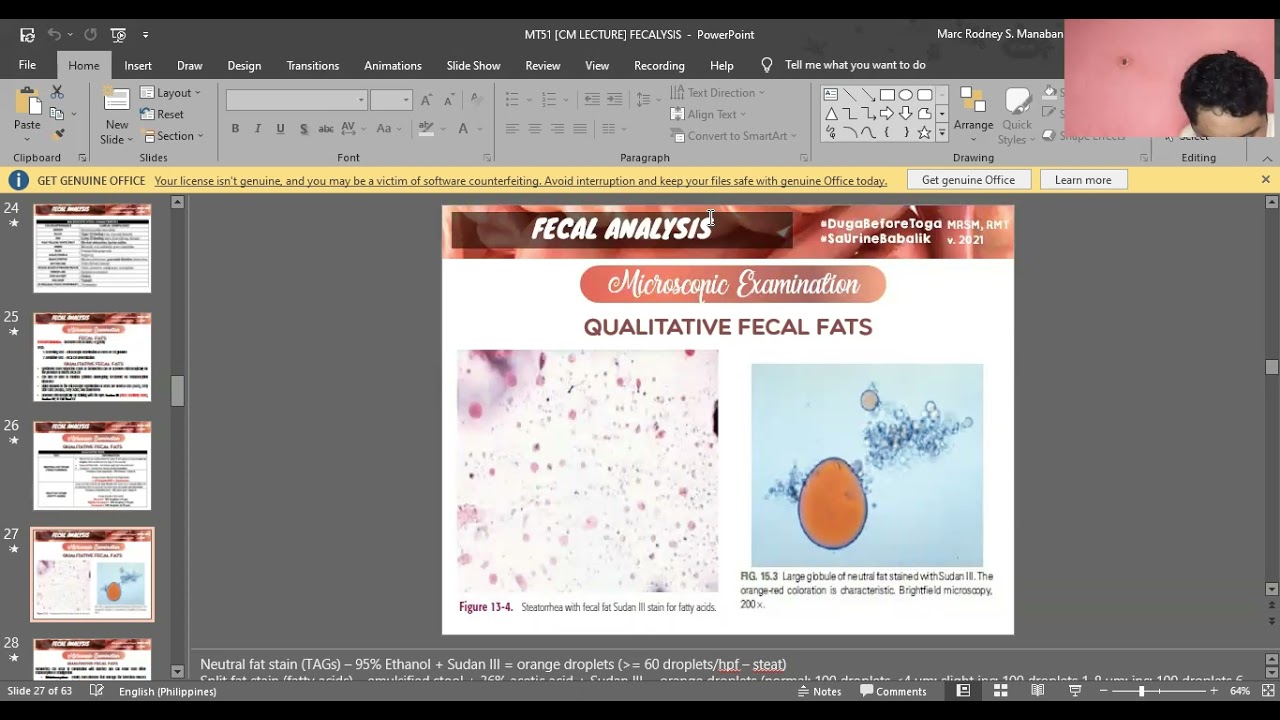The height and width of the screenshot is (720, 1280).
Task: Pick the five-point star shape in gallery
Action: (925, 133)
